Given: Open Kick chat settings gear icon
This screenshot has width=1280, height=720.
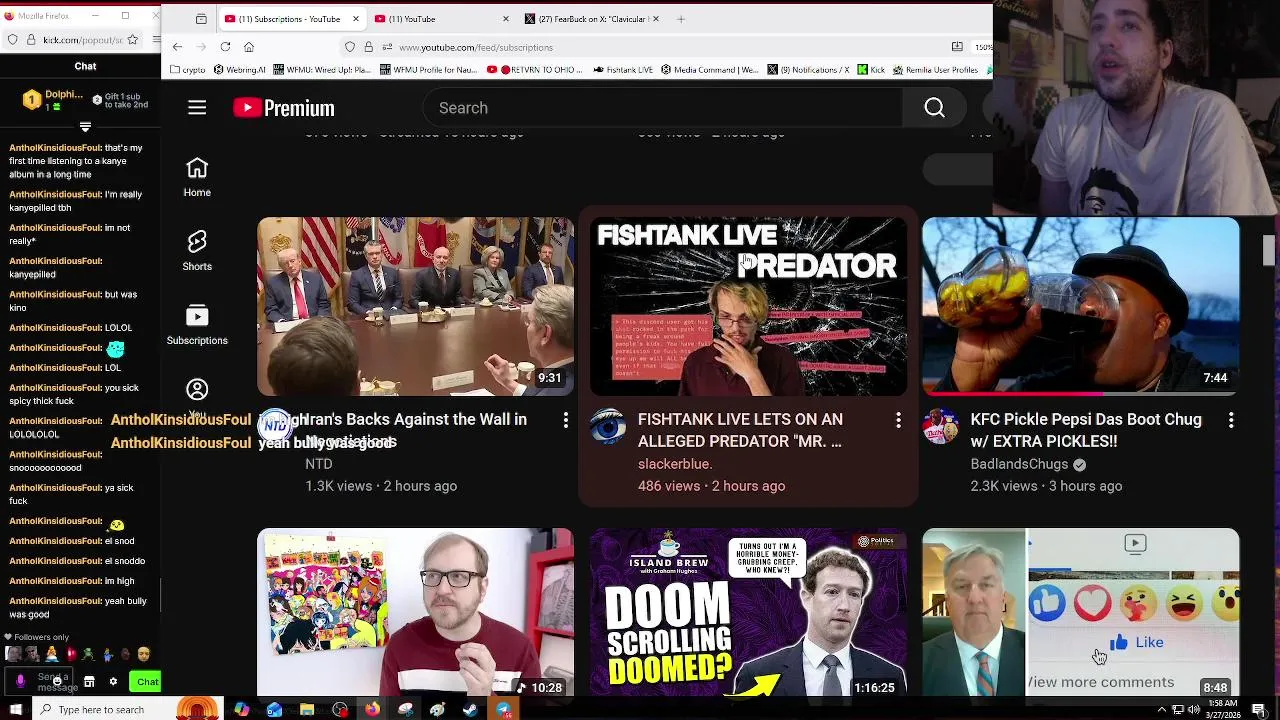Looking at the screenshot, I should point(113,682).
